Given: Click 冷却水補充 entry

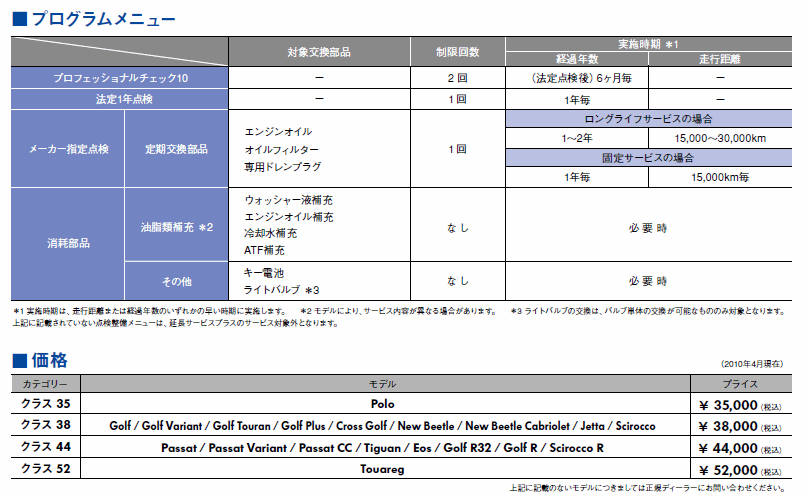Looking at the screenshot, I should pyautogui.click(x=271, y=233).
